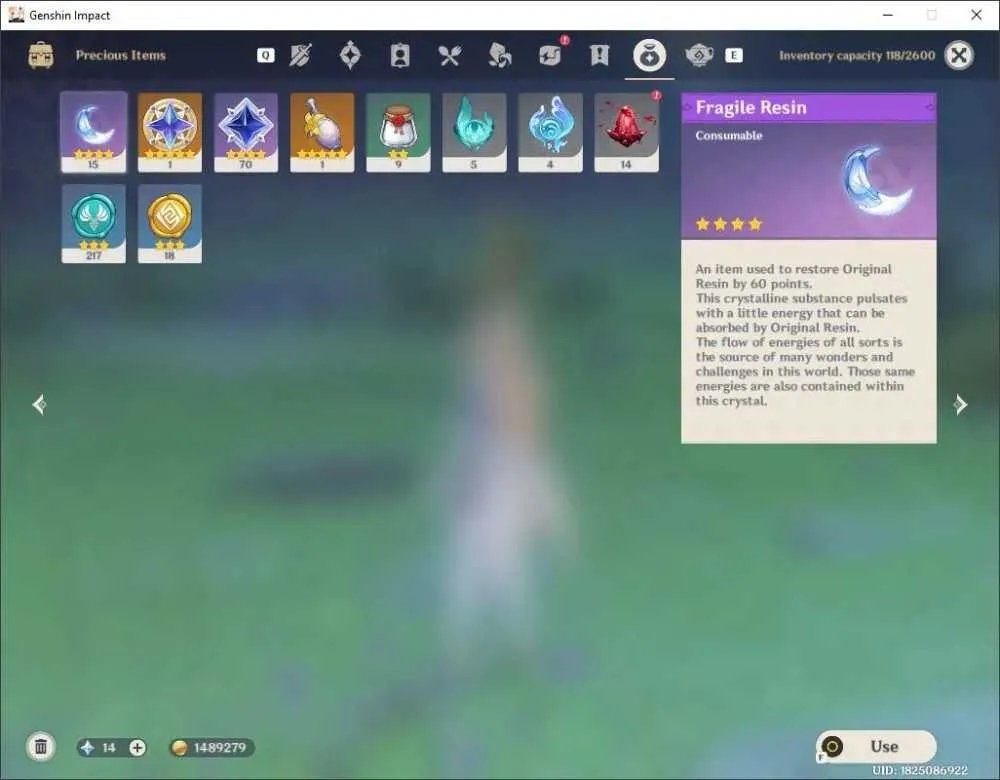The image size is (1000, 780).
Task: Select the Masterless Starglitter item in the gold ring
Action: coord(170,132)
